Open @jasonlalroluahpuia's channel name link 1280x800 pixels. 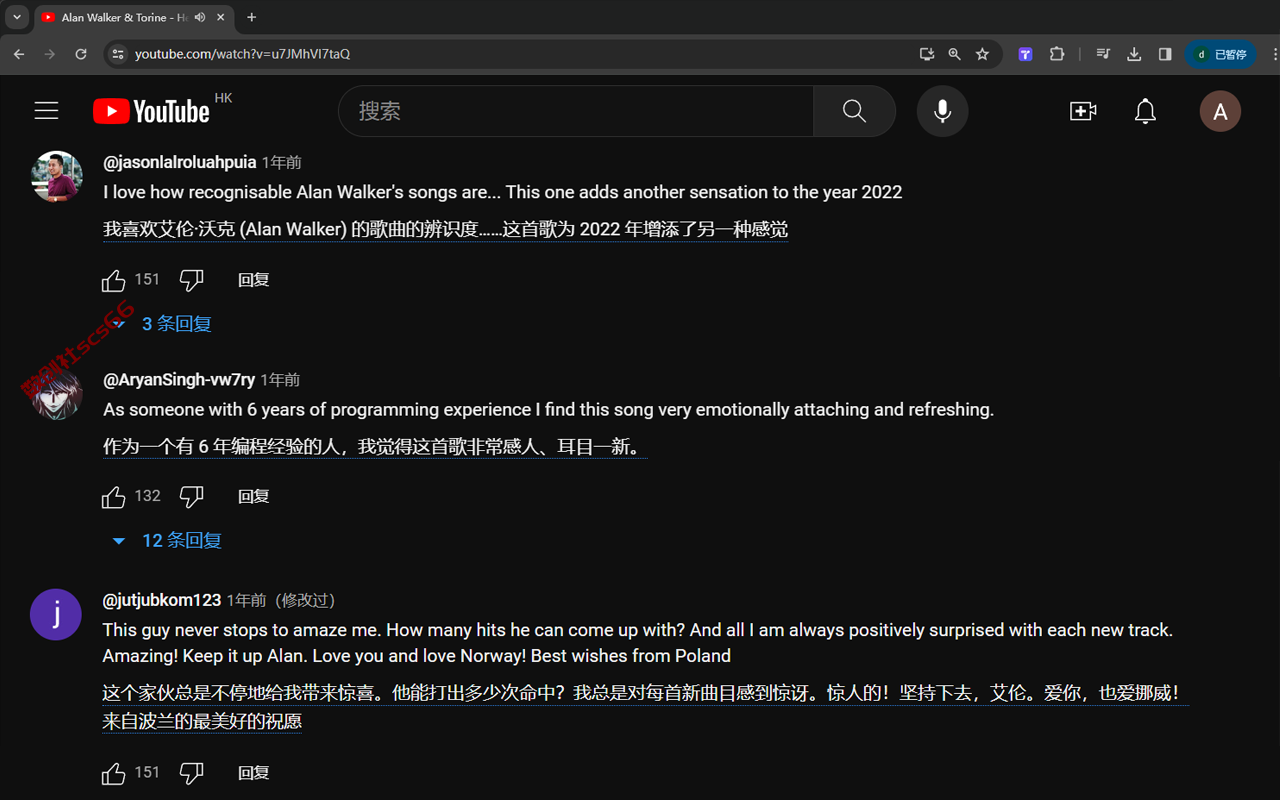pyautogui.click(x=180, y=162)
